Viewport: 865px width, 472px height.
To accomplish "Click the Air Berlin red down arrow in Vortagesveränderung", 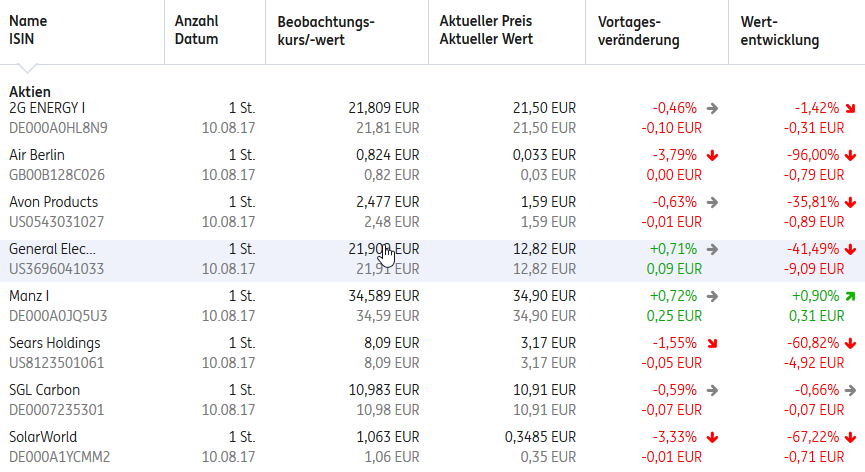I will [713, 155].
